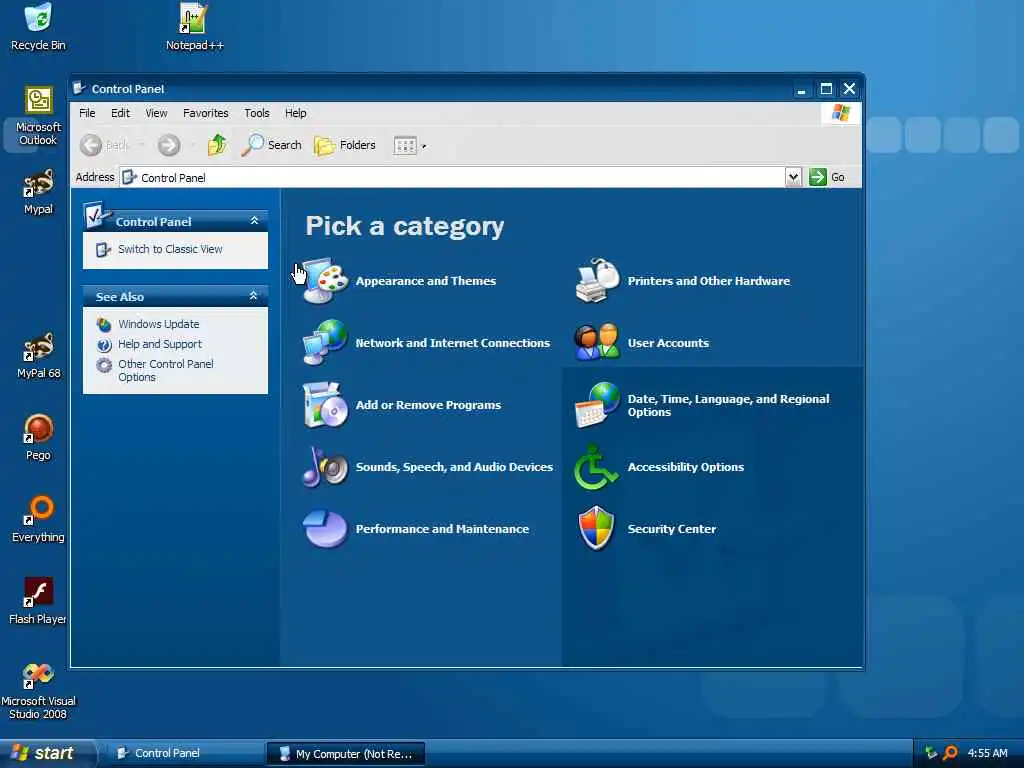Screen dimensions: 1024x768
Task: Open Performance and Maintenance pie chart icon
Action: [325, 529]
